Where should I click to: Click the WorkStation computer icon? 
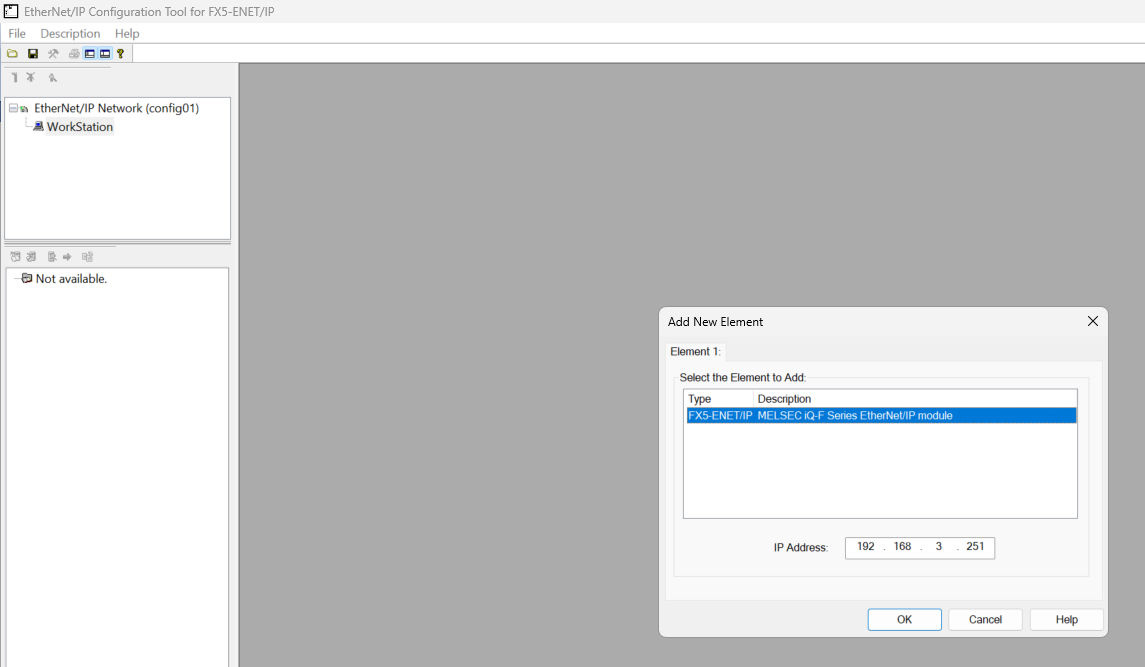coord(38,127)
